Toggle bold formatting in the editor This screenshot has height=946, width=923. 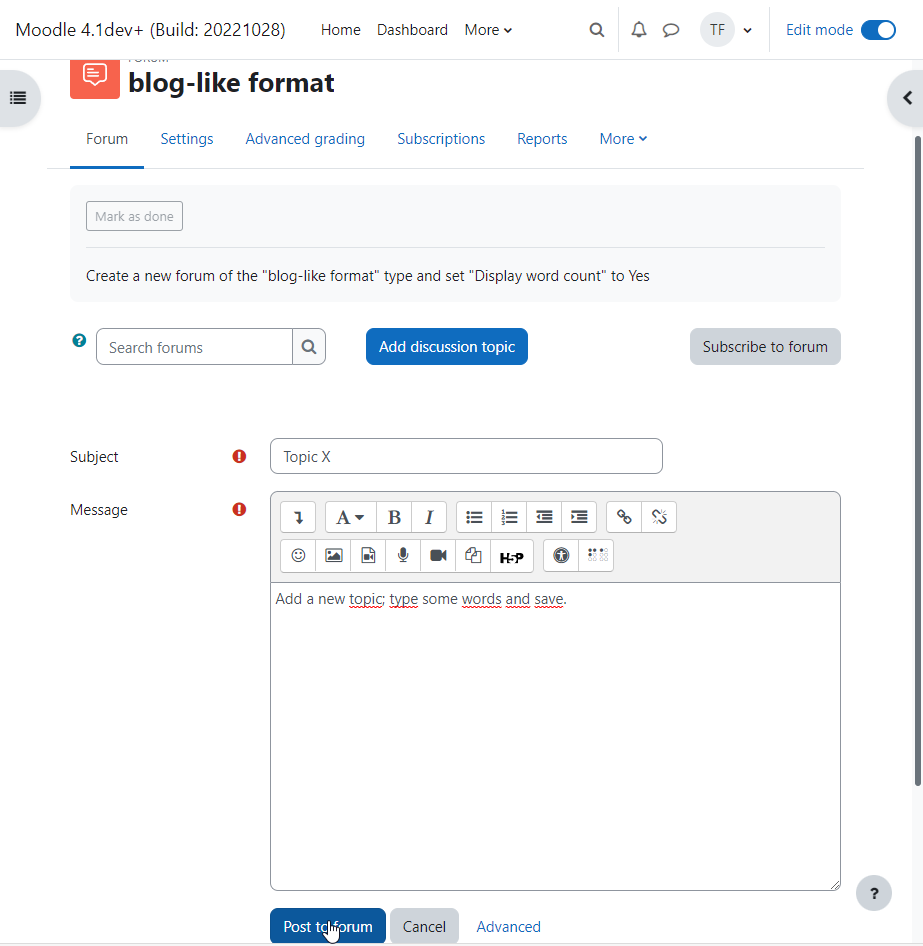click(x=394, y=517)
